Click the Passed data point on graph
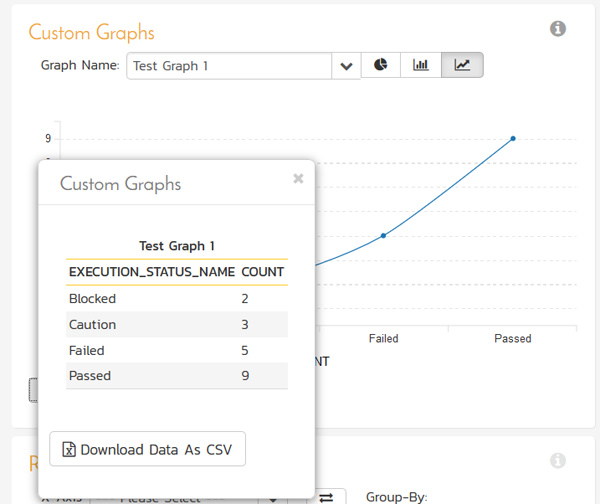The height and width of the screenshot is (504, 600). [513, 138]
